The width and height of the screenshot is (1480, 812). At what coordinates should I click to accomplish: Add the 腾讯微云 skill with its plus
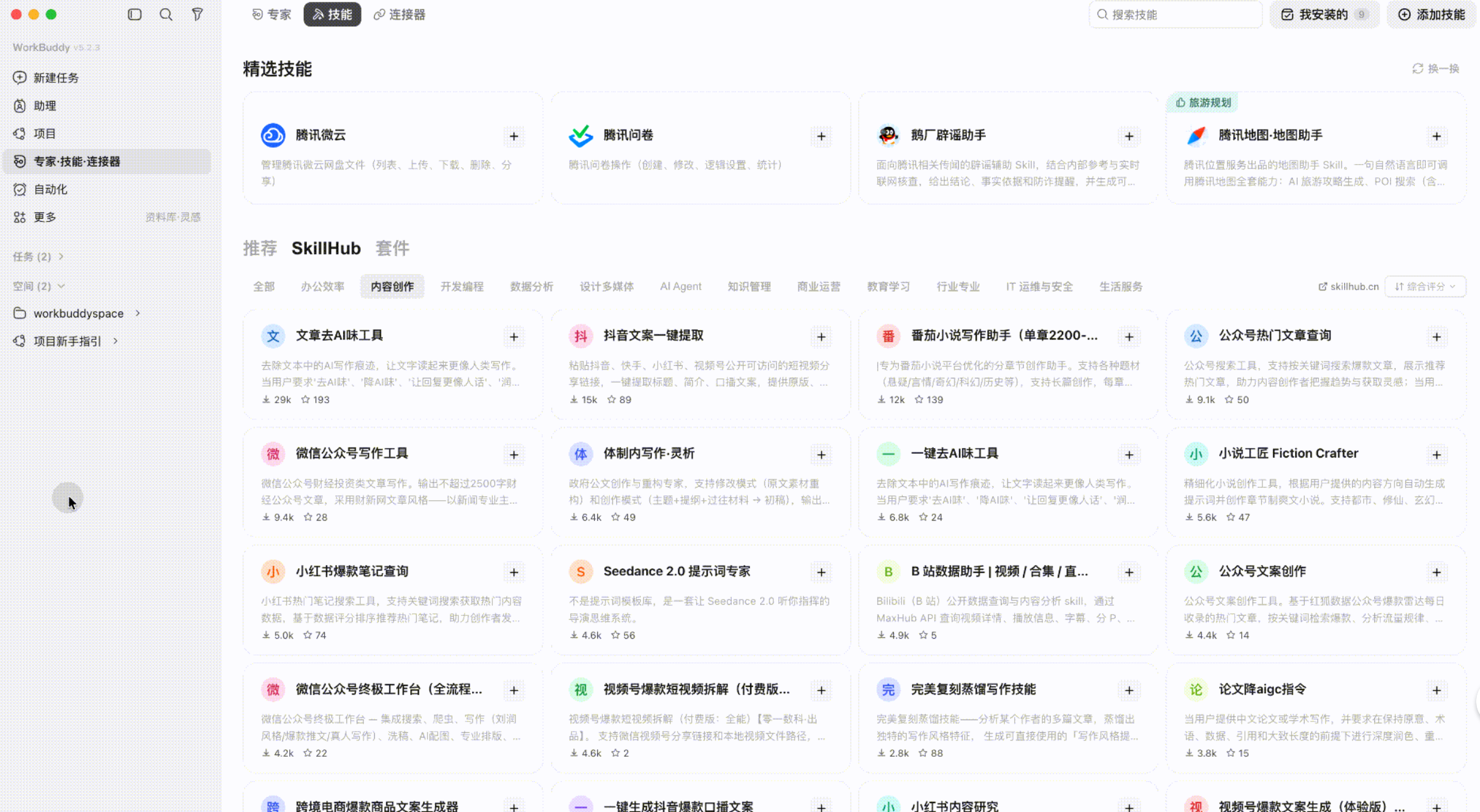(x=514, y=136)
